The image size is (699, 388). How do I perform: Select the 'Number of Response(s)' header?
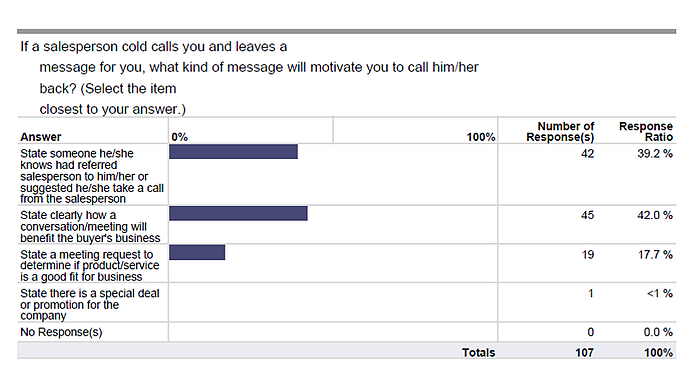click(560, 132)
